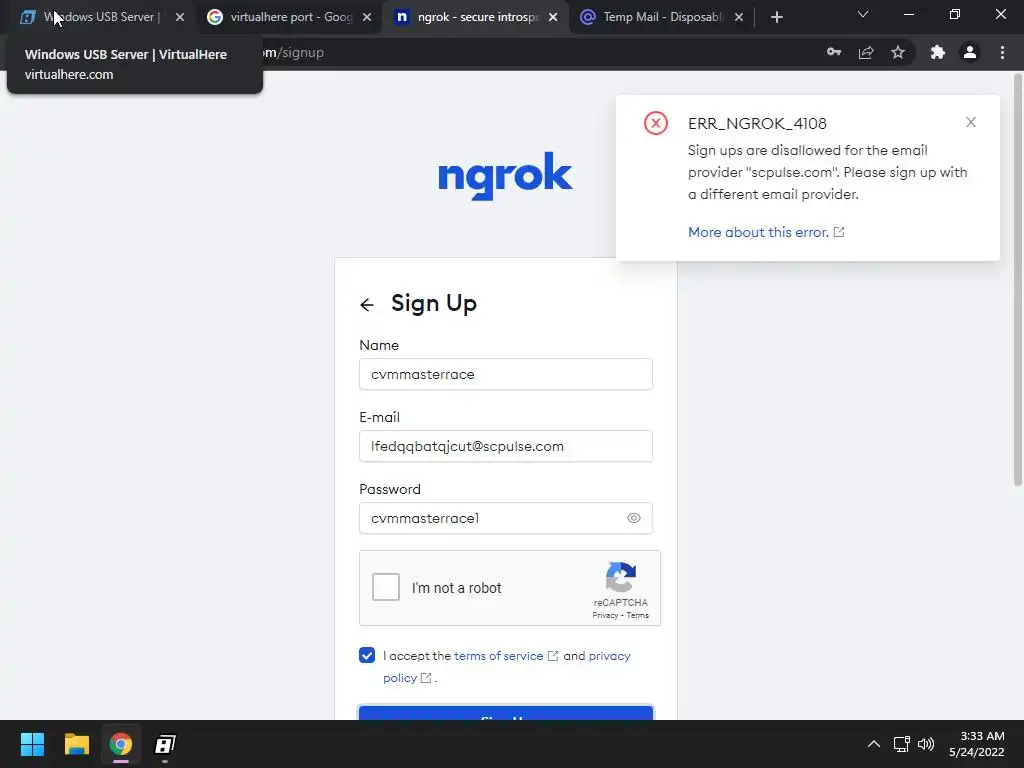Open File Explorer from the taskbar
The image size is (1024, 768).
click(76, 744)
